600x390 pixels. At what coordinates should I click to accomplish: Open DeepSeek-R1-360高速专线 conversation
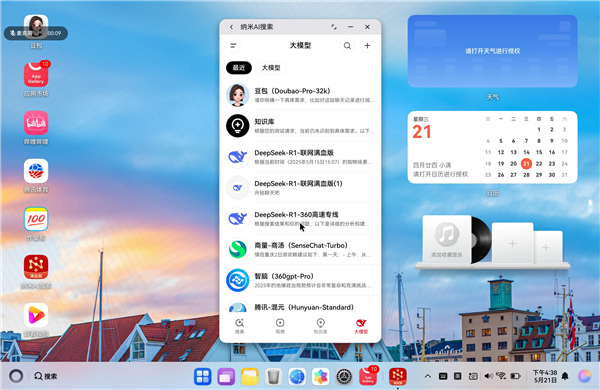coord(300,219)
